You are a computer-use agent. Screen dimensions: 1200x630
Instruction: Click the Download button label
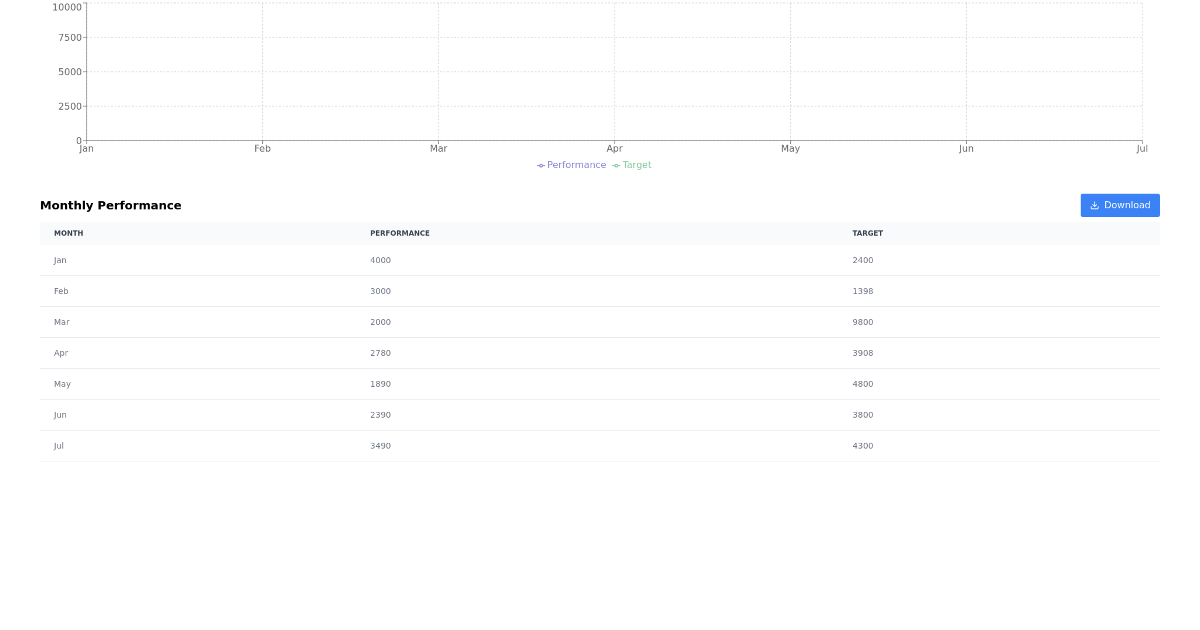pos(1127,205)
